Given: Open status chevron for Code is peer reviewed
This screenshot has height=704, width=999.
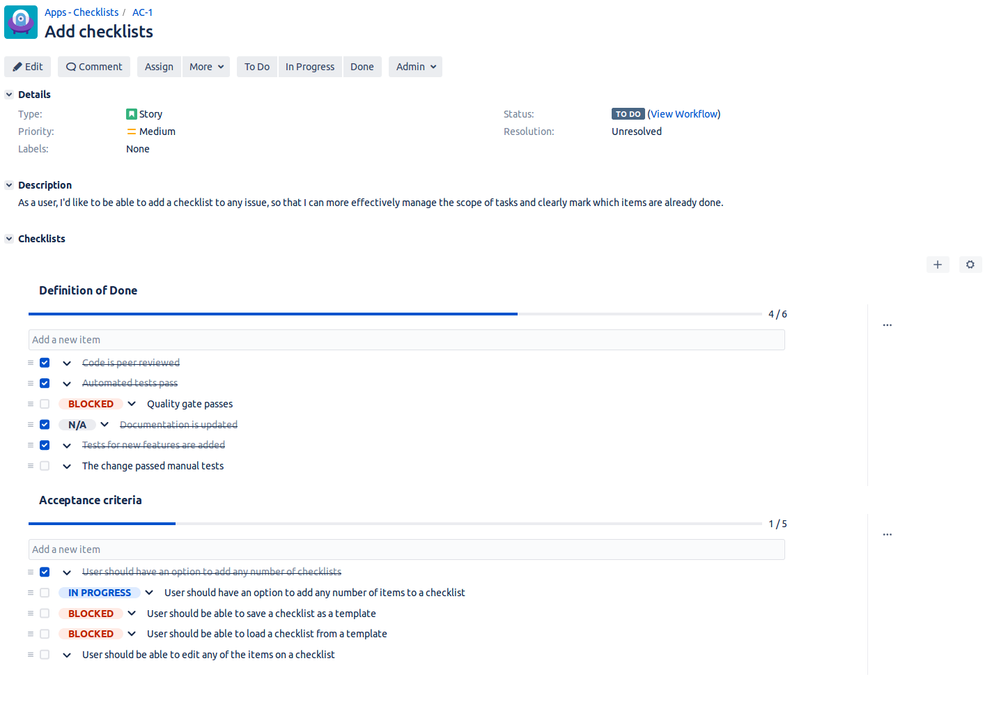Looking at the screenshot, I should point(67,363).
